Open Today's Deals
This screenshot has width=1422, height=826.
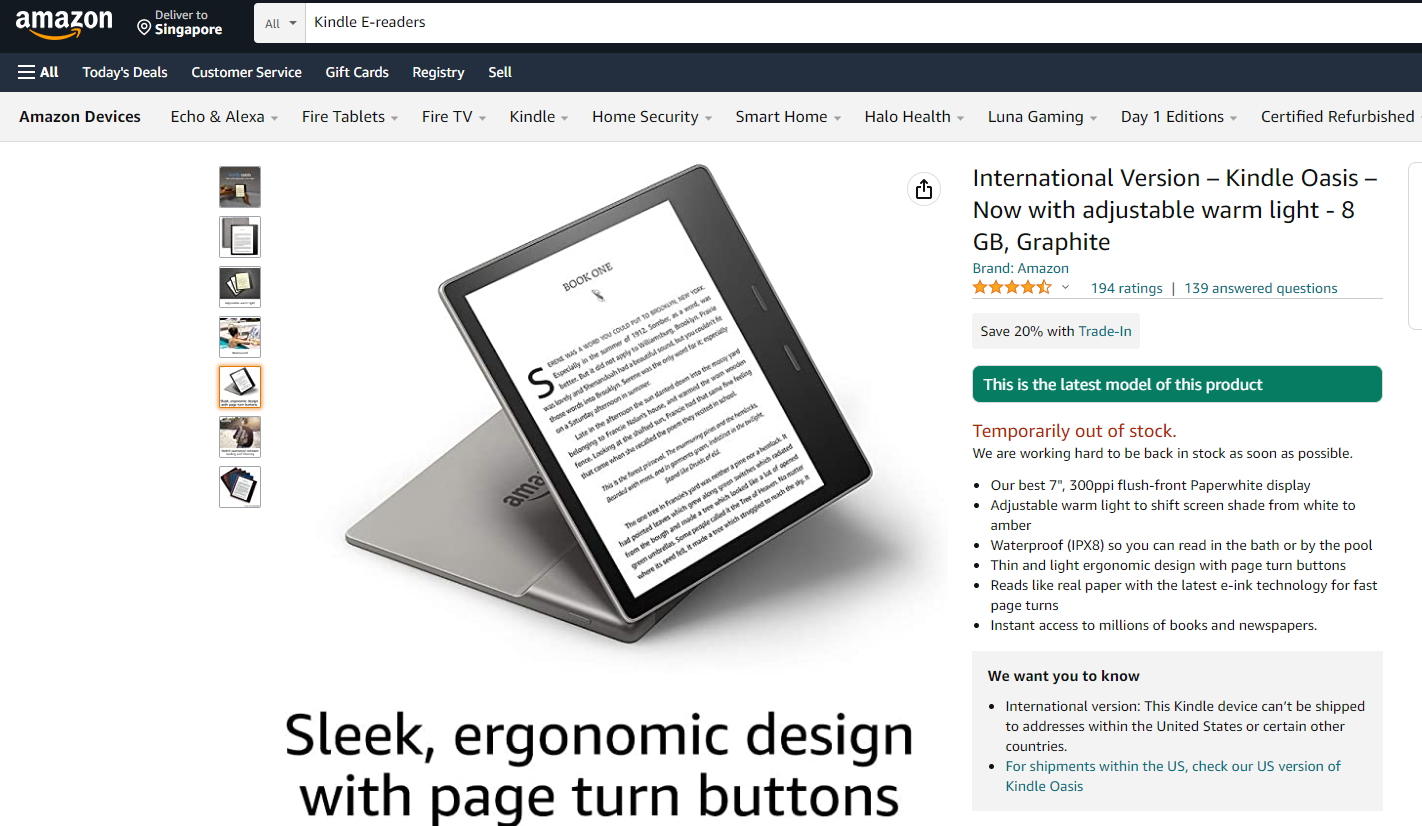(x=125, y=72)
